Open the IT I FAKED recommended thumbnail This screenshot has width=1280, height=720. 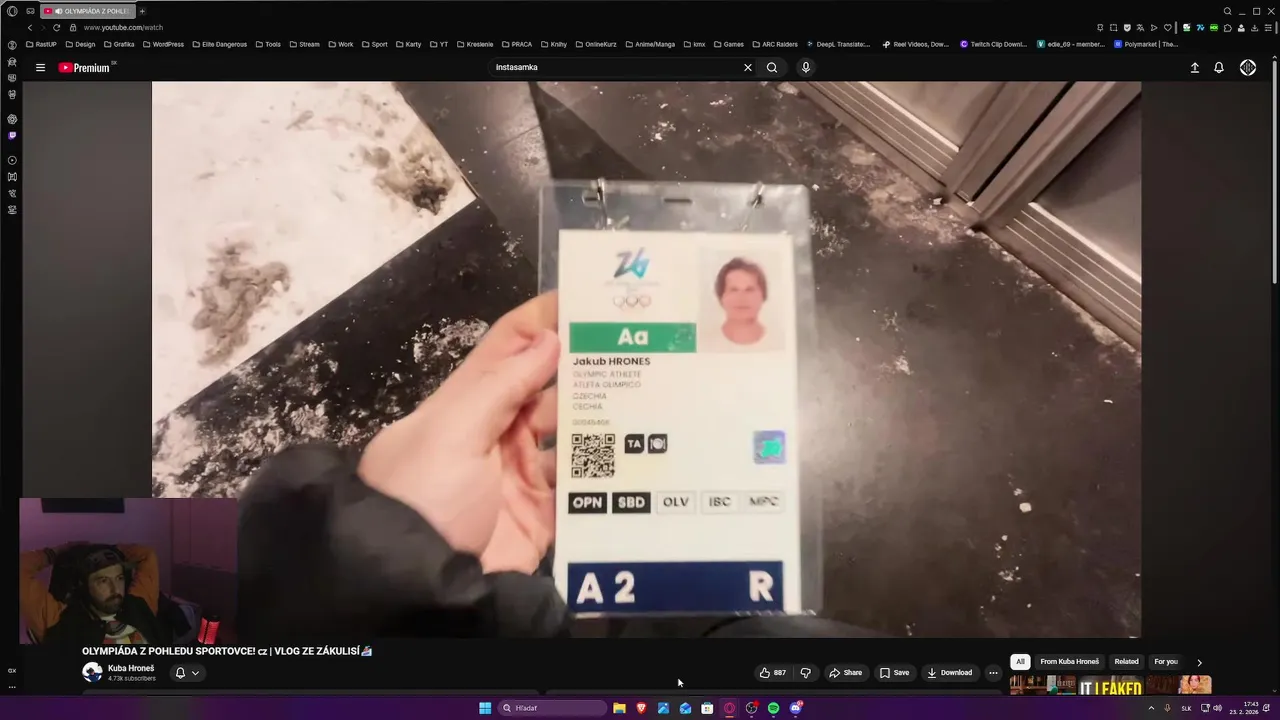point(1110,686)
